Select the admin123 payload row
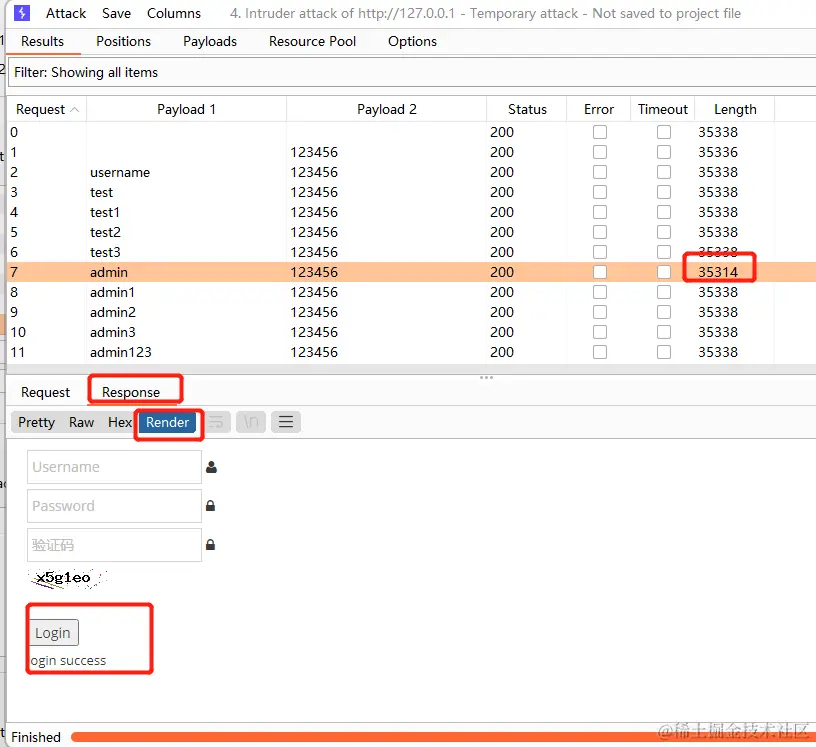The height and width of the screenshot is (747, 816). 411,352
